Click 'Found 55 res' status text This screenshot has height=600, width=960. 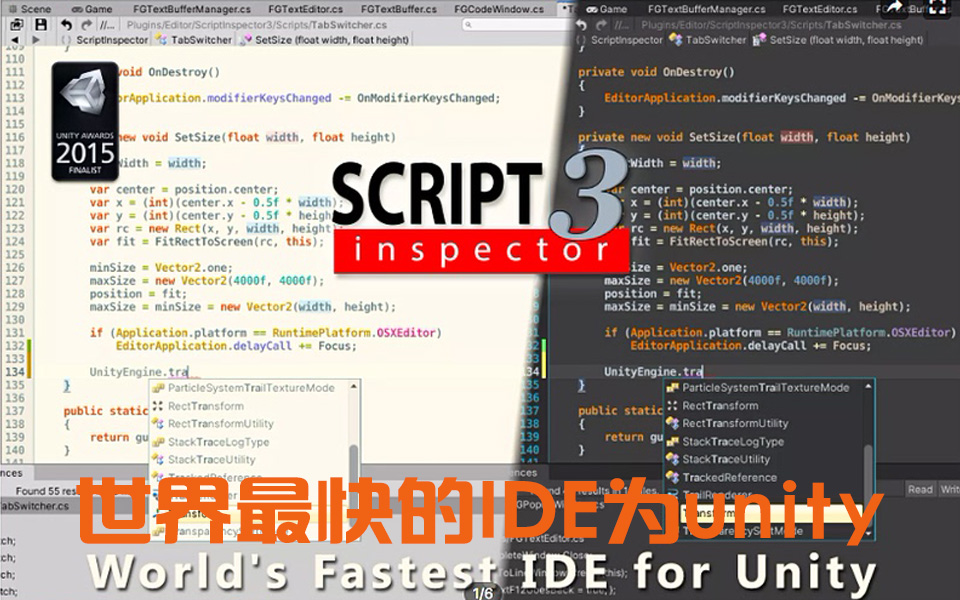coord(47,491)
